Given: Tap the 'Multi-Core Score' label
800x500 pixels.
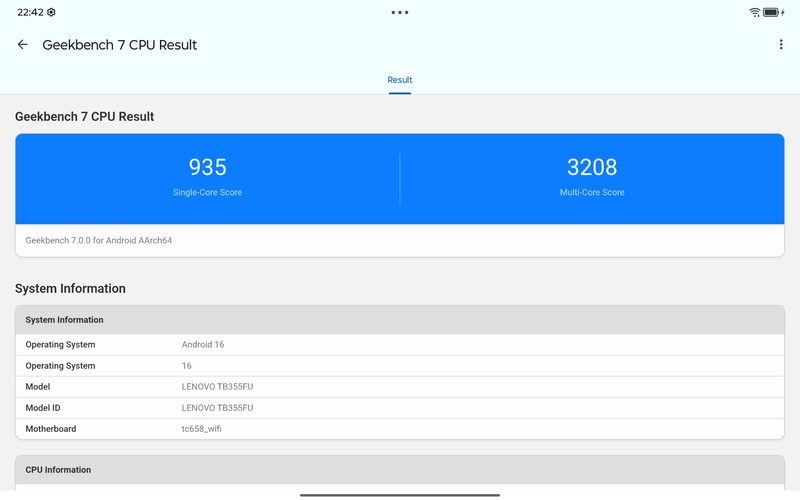Looking at the screenshot, I should 592,192.
